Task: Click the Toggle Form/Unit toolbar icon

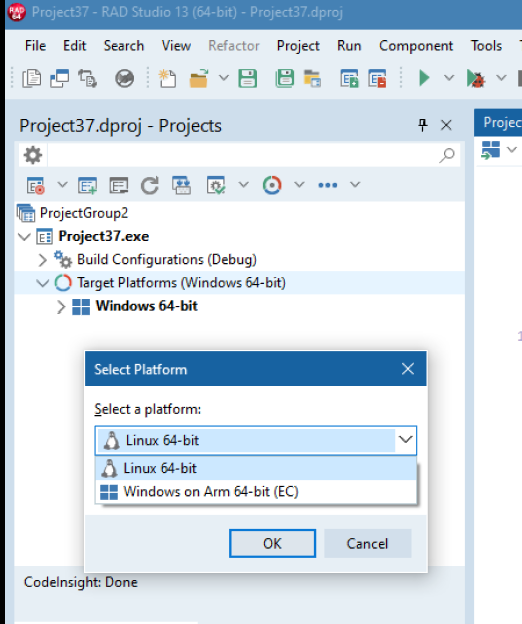Action: point(87,78)
